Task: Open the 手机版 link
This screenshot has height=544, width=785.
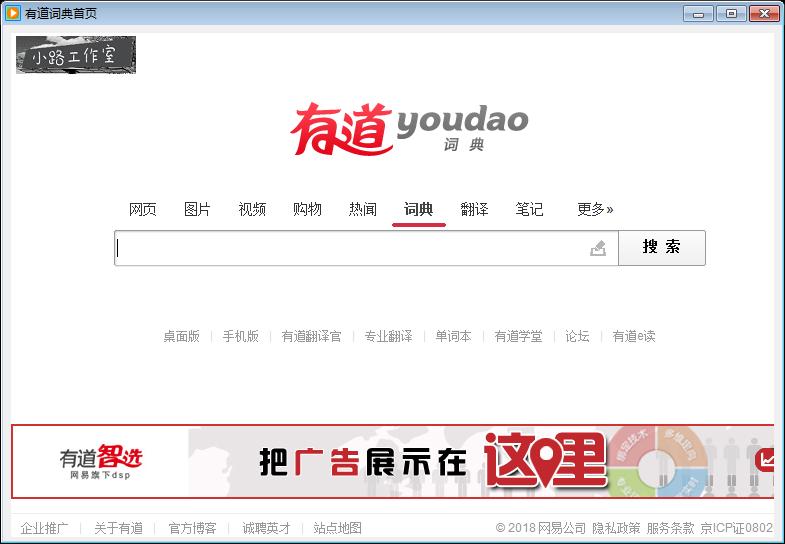Action: pos(240,336)
